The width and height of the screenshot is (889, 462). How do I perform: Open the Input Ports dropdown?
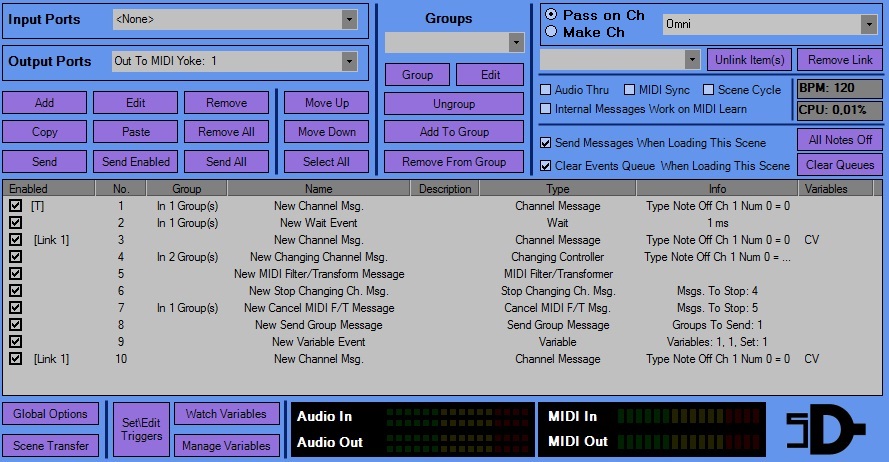[349, 19]
